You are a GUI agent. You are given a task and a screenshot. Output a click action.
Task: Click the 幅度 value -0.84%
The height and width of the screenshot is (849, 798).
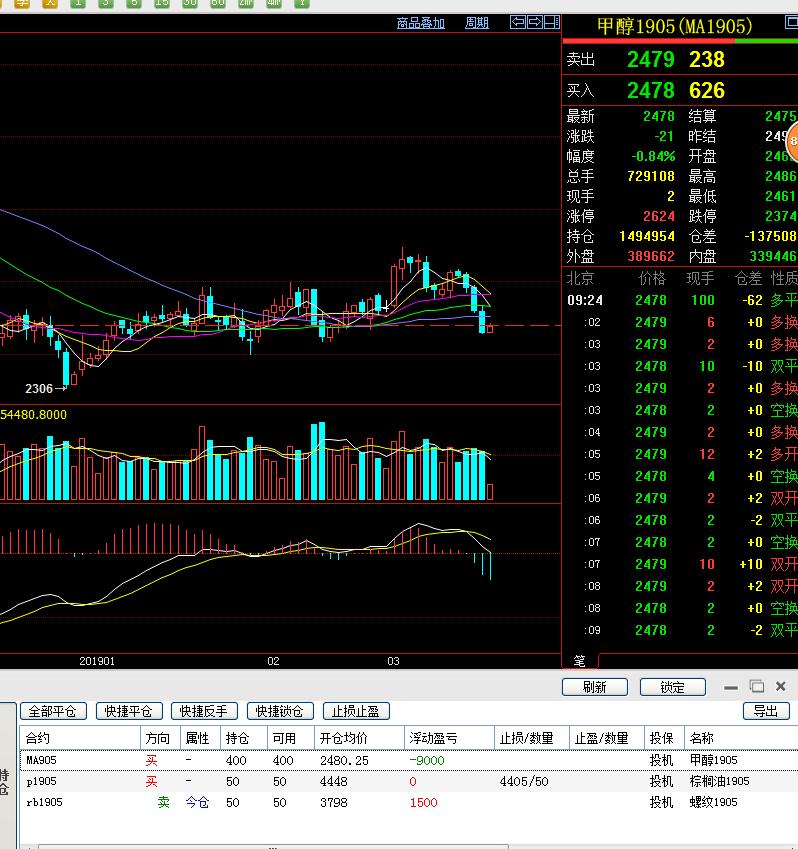click(x=653, y=156)
